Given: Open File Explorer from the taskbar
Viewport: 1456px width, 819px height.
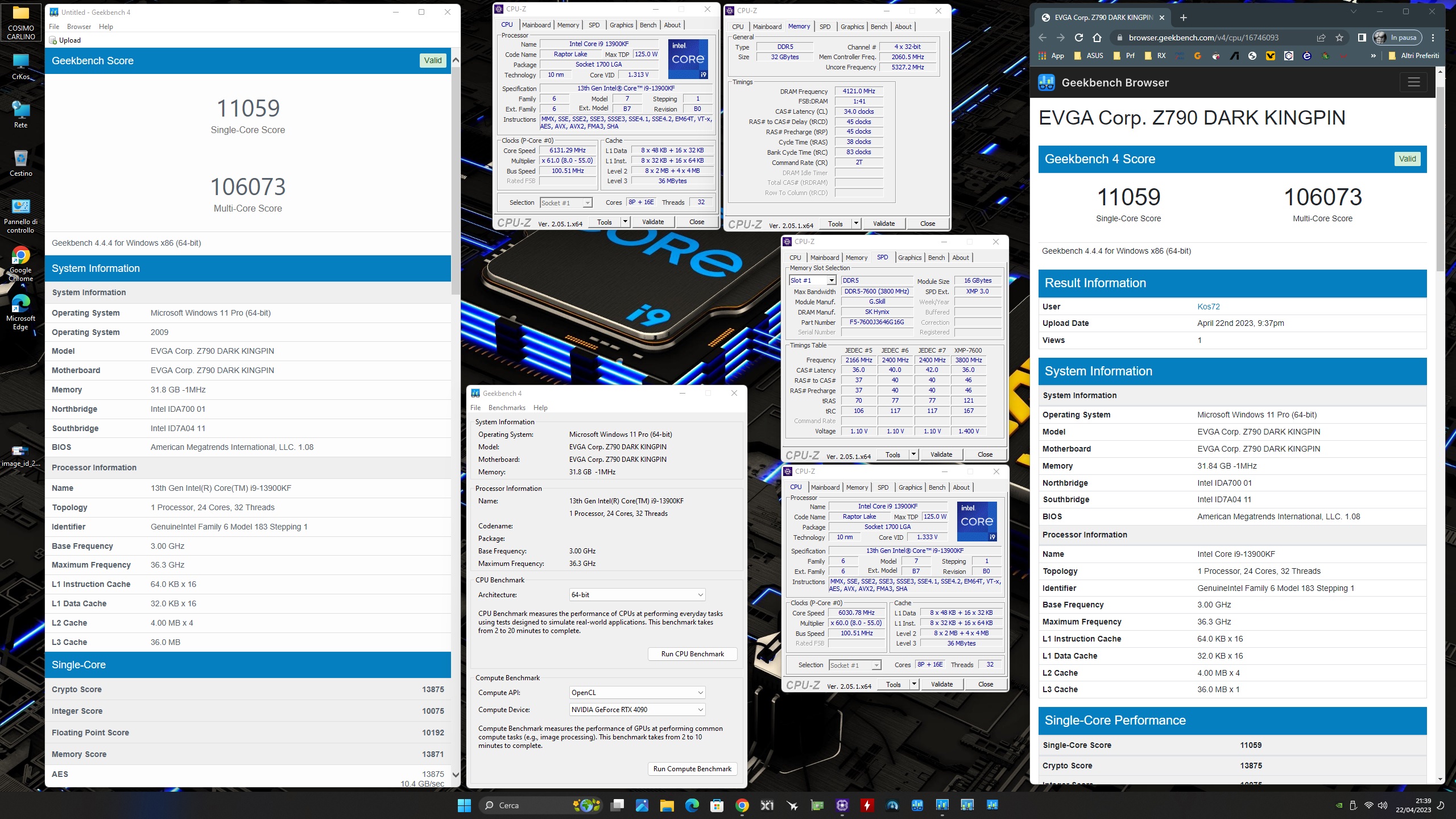Looking at the screenshot, I should 667,805.
